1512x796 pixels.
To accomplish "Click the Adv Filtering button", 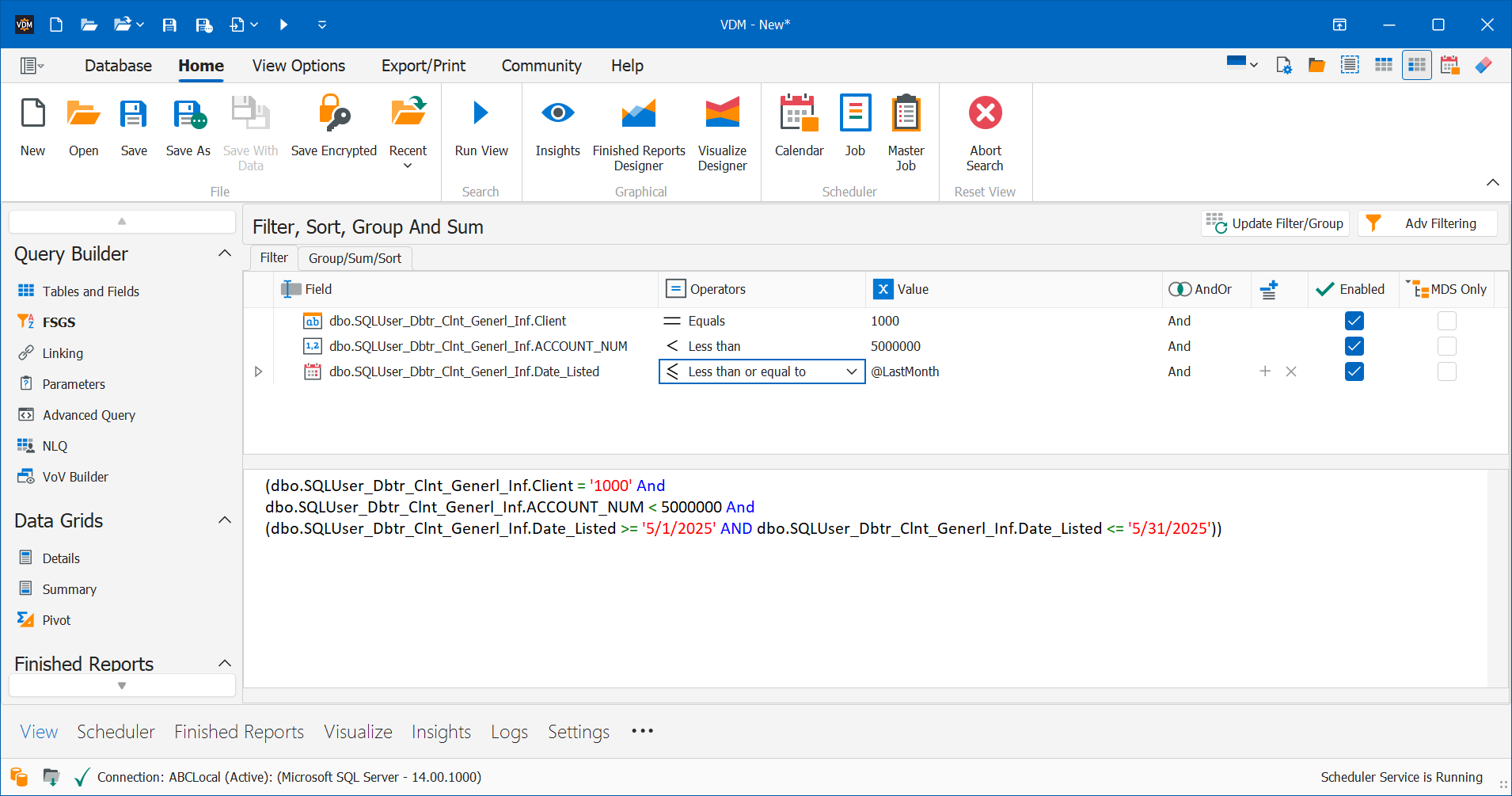I will (1427, 223).
